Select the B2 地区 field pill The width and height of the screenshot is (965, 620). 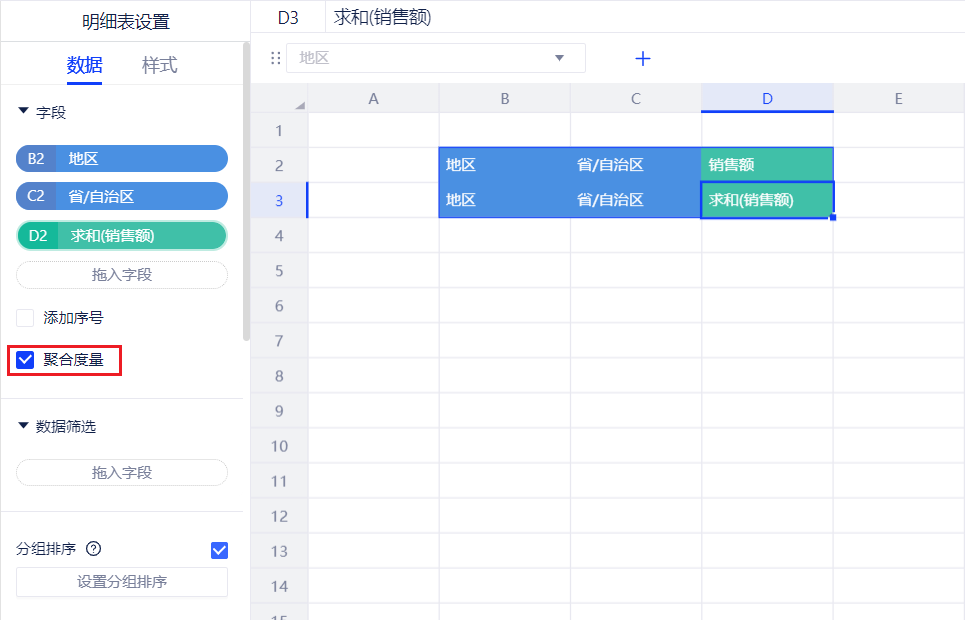coord(122,159)
